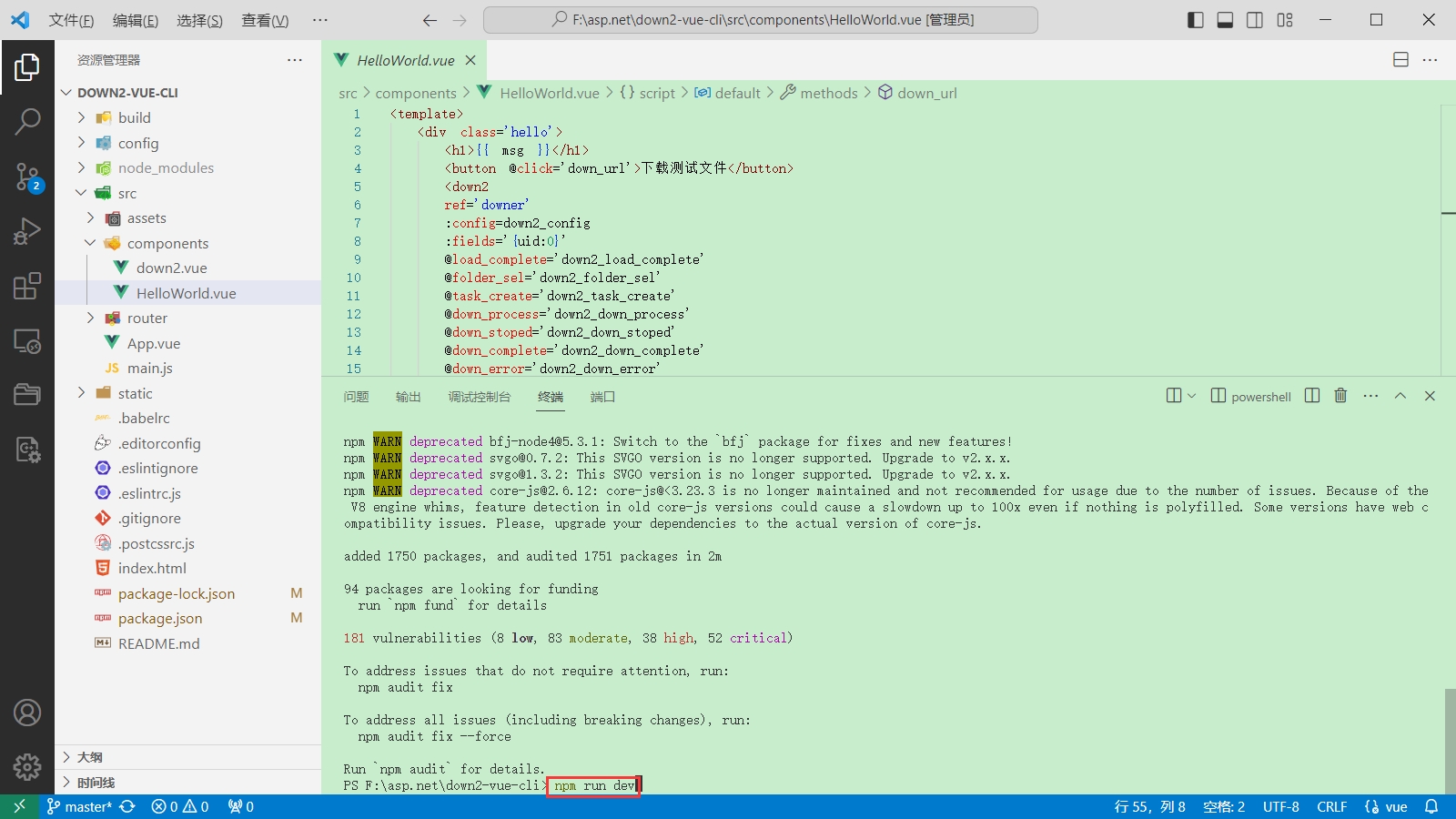Open Accounts menu in activity bar

(x=27, y=713)
